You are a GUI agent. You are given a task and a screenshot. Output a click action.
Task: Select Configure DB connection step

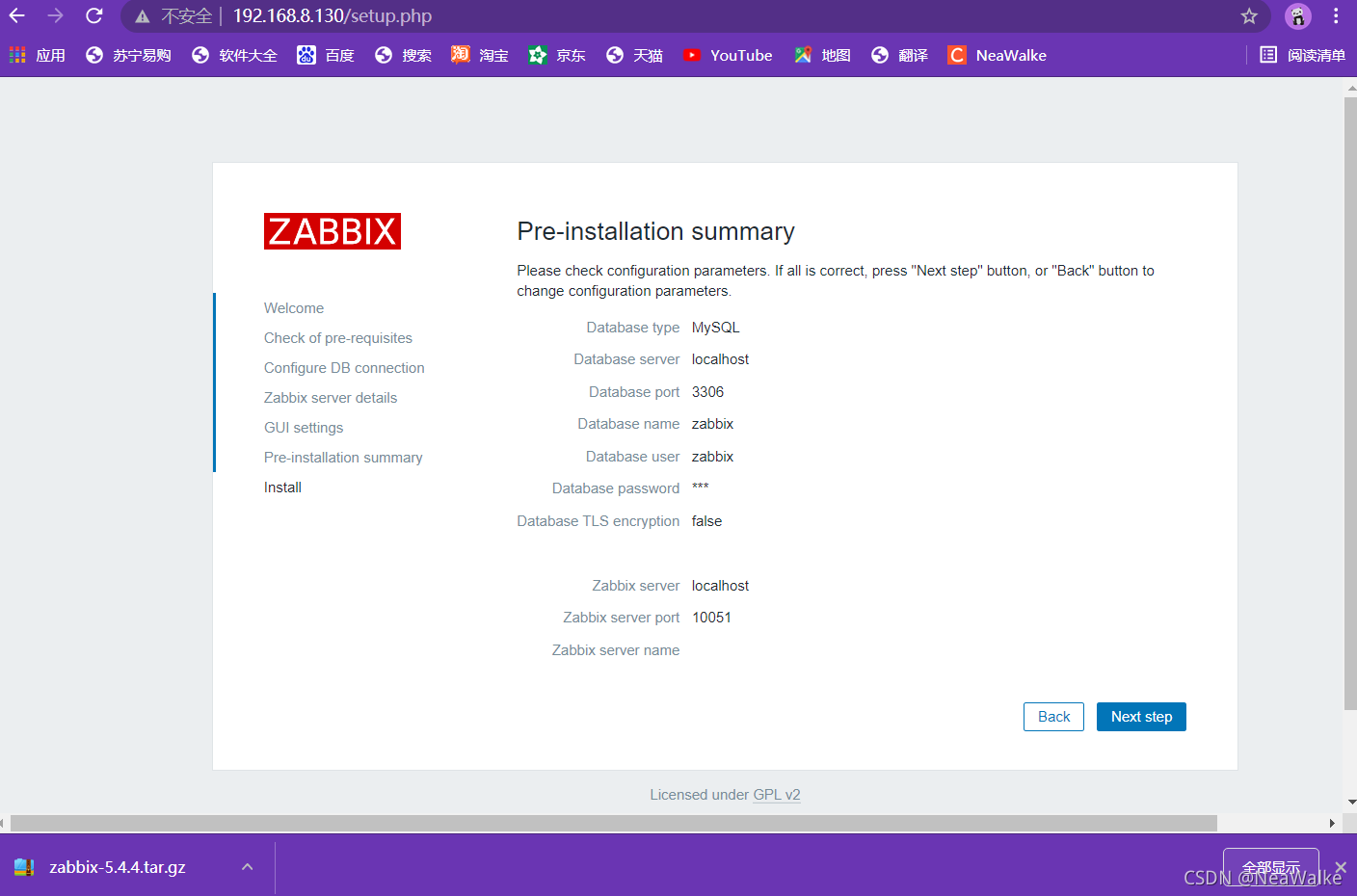coord(344,368)
